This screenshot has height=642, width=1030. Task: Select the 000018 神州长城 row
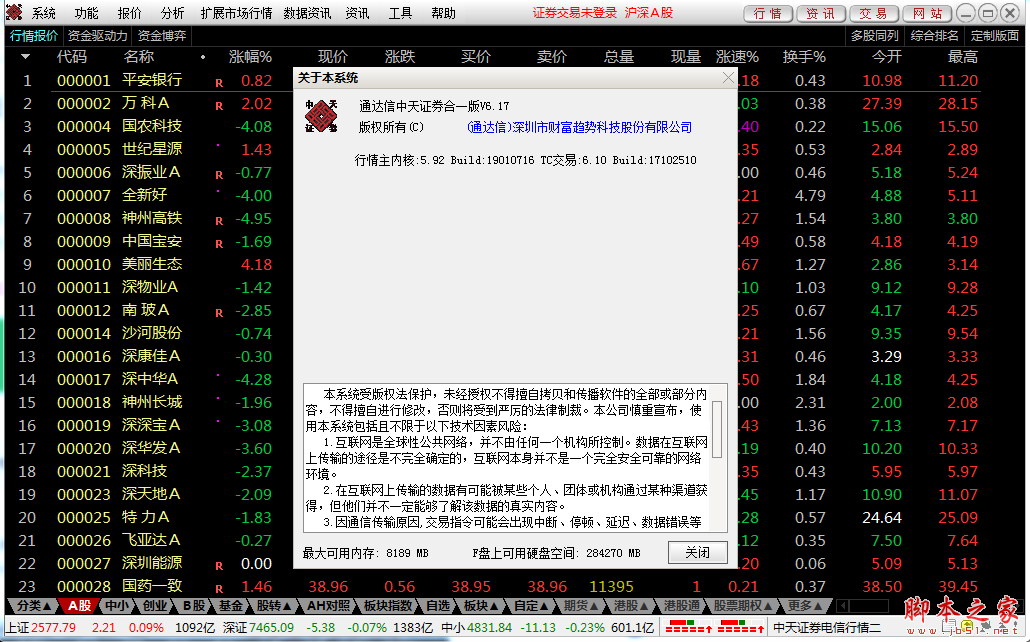[x=493, y=402]
